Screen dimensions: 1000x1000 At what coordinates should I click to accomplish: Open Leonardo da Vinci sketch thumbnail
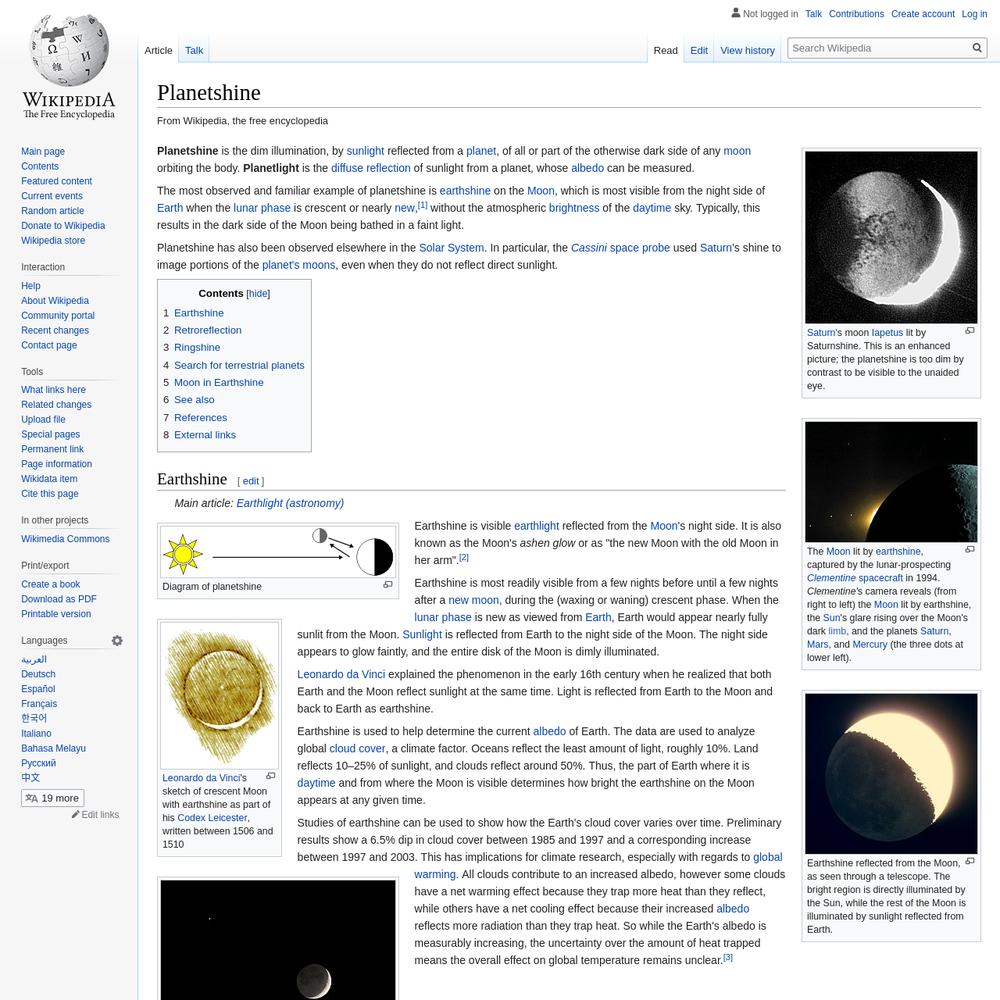(x=219, y=695)
